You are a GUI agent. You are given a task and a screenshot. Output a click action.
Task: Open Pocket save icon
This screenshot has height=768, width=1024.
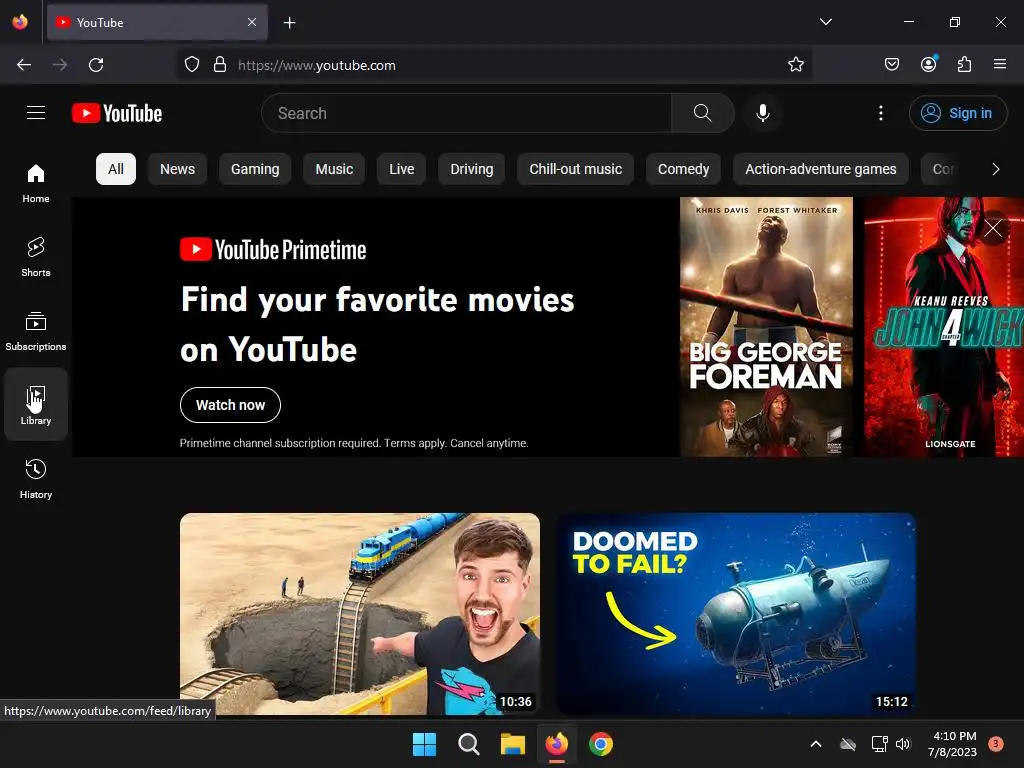pos(891,64)
